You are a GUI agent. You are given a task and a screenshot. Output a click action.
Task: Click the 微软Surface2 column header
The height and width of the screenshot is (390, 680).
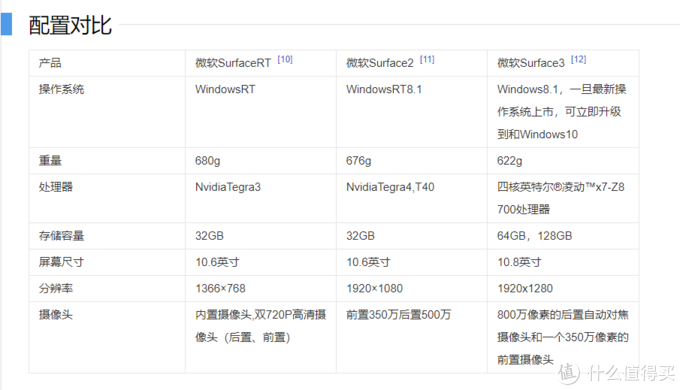pos(380,63)
